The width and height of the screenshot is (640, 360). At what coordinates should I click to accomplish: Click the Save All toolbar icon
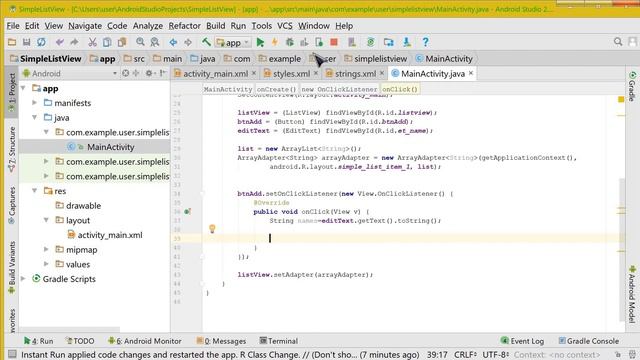pyautogui.click(x=27, y=42)
